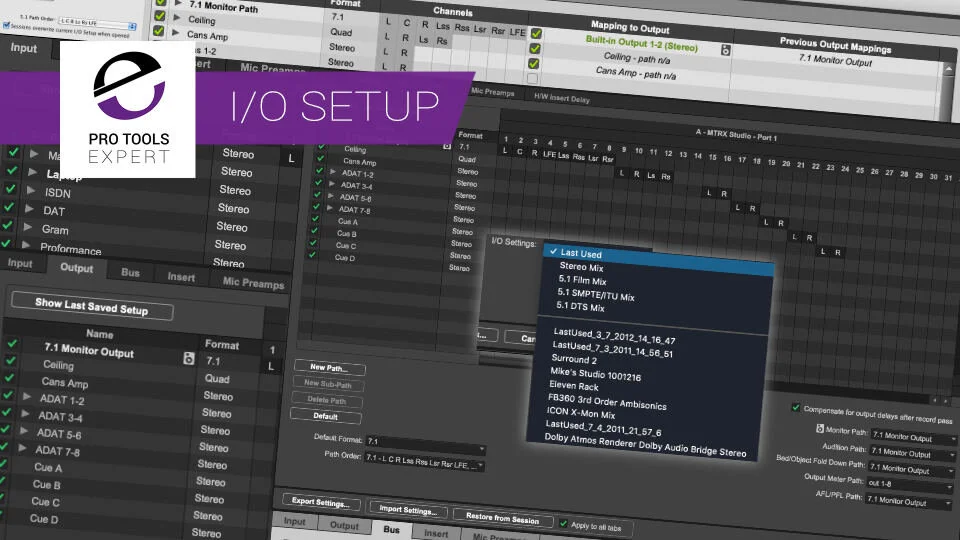
Task: Select Surround 2 setting
Action: coord(574,359)
